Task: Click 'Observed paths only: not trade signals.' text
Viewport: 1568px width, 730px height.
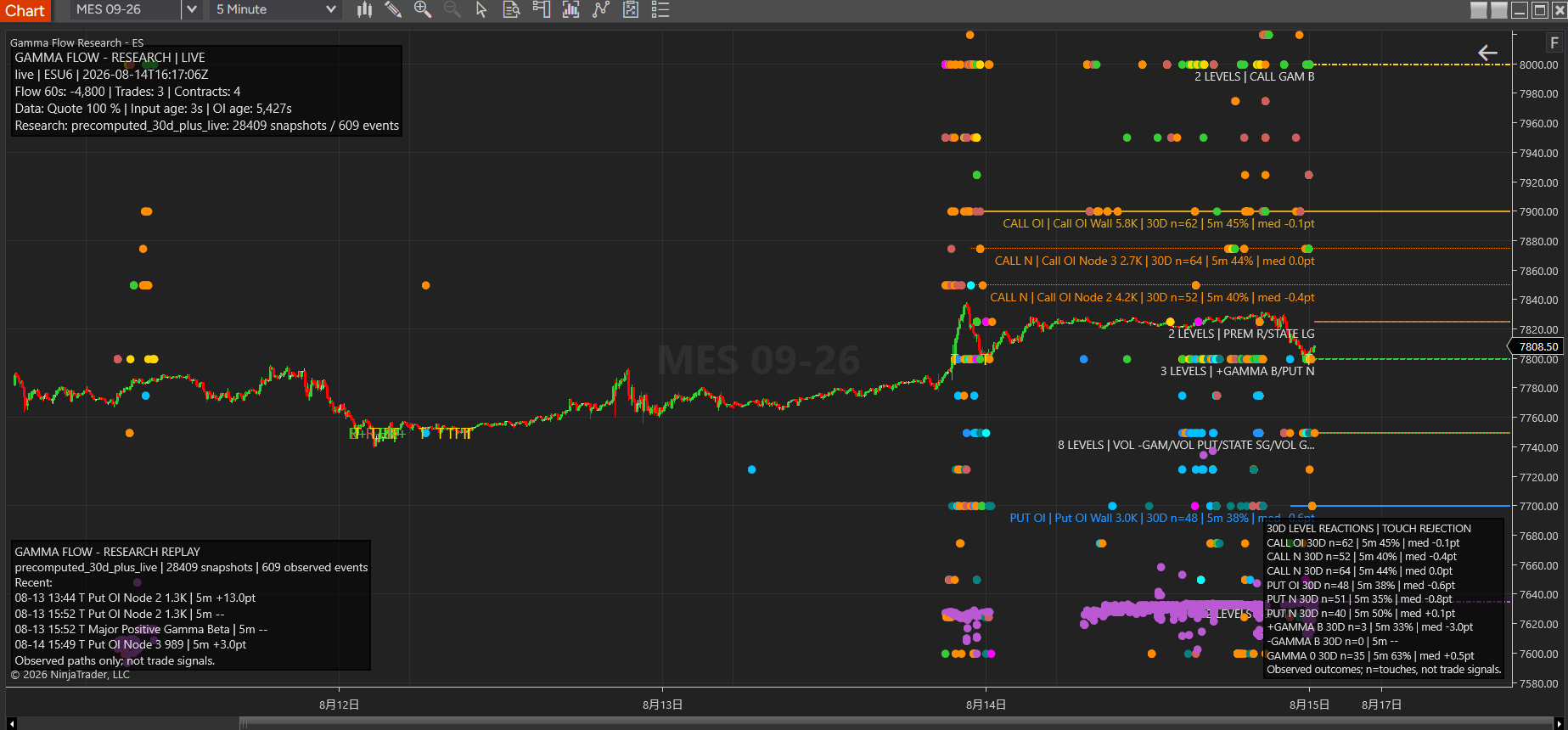Action: pos(115,660)
